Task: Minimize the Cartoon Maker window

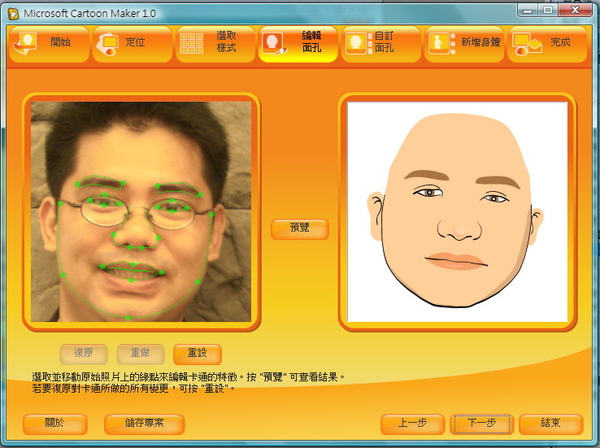Action: tap(528, 10)
